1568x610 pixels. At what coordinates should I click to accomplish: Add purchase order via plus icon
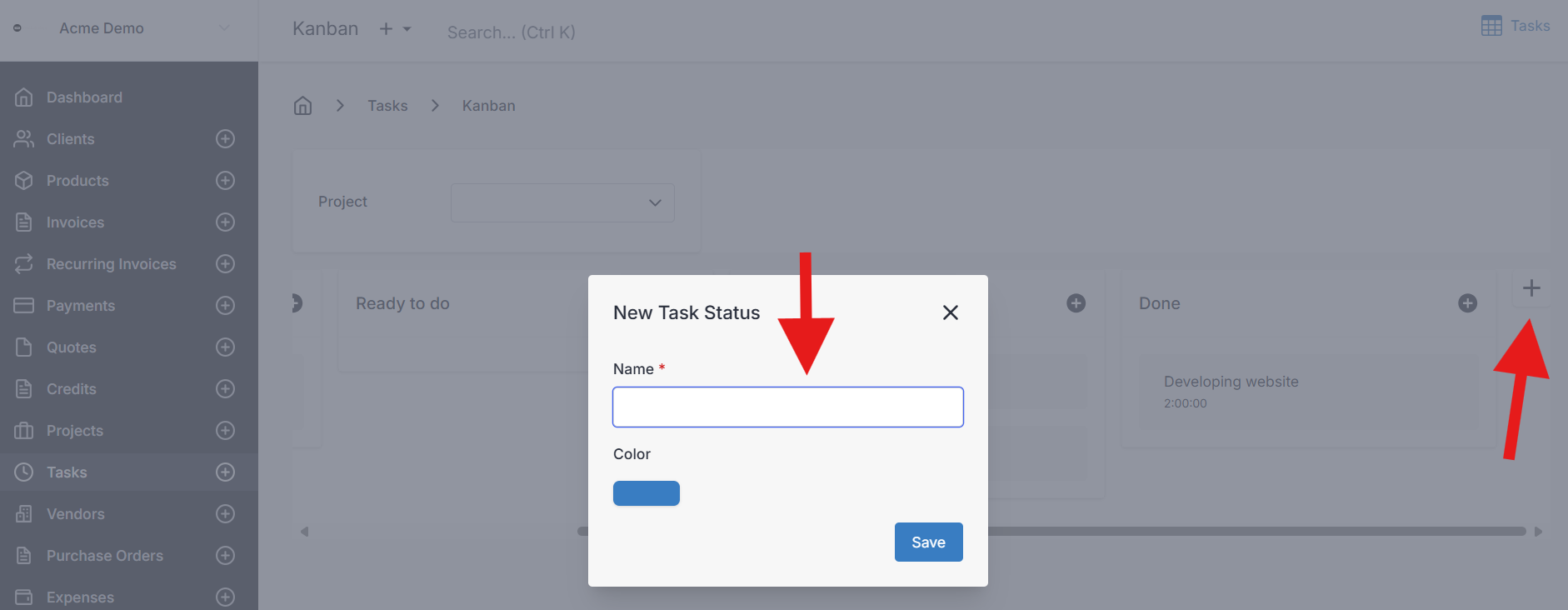point(225,556)
